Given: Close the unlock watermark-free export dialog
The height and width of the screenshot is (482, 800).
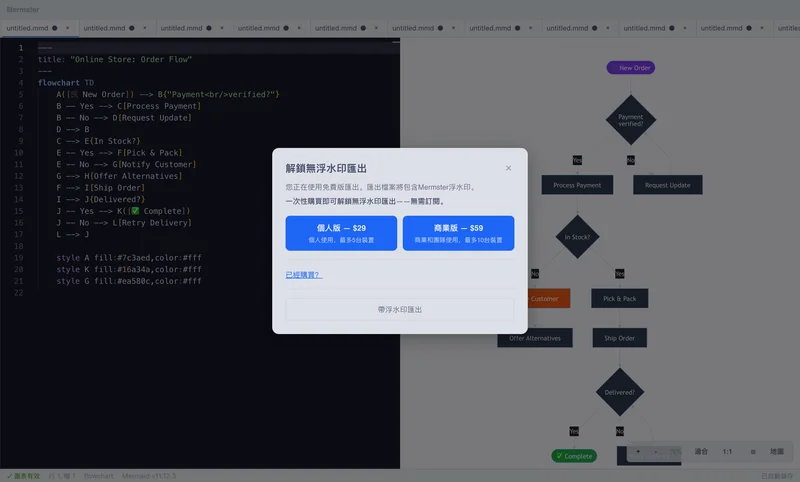Looking at the screenshot, I should [508, 168].
